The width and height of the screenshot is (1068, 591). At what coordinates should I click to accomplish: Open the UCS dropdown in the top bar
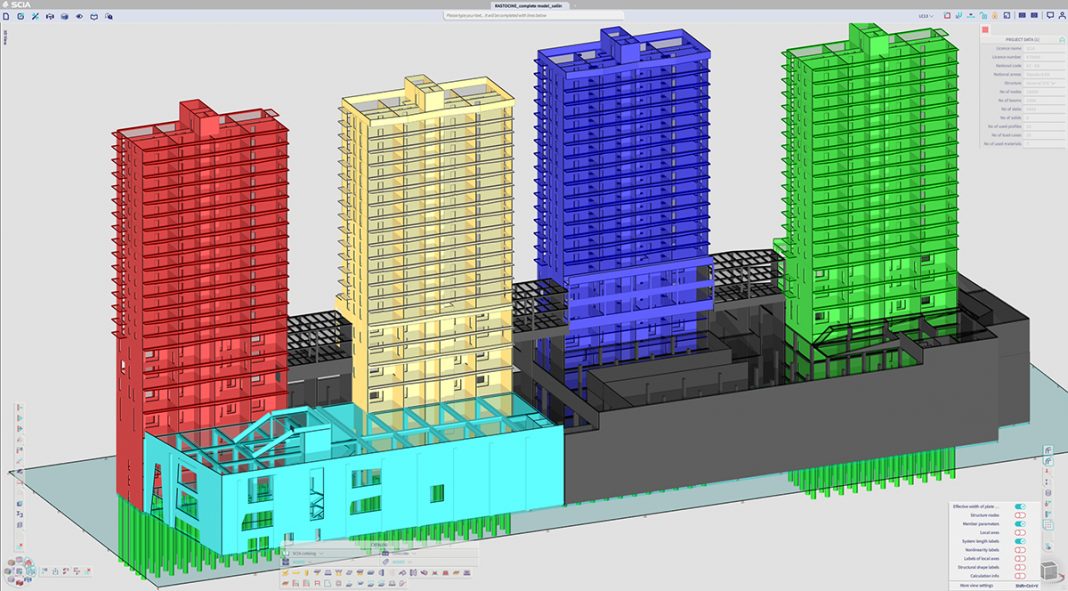[x=925, y=17]
